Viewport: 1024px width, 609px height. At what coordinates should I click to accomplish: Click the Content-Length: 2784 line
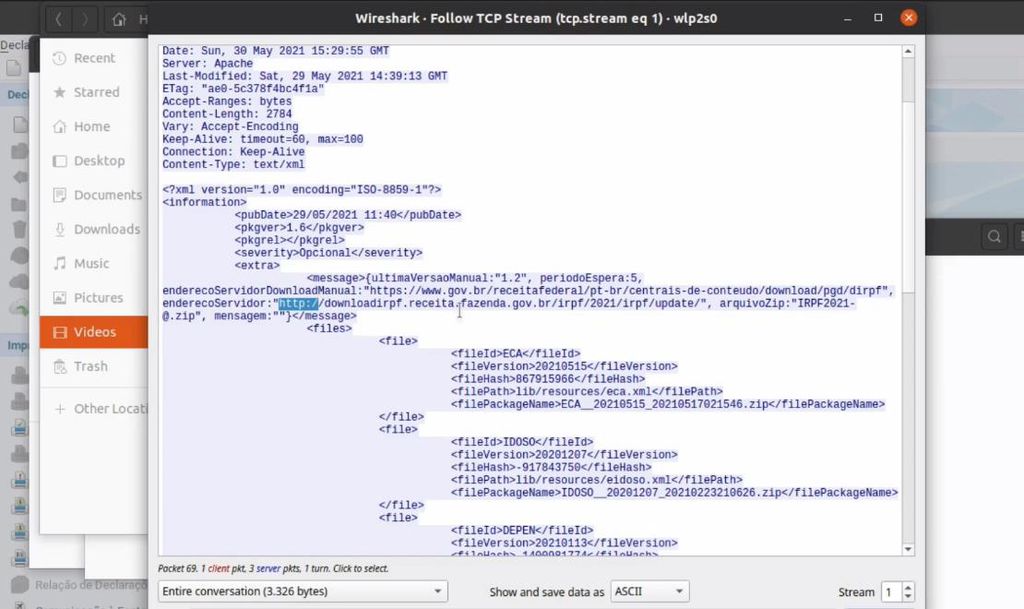pyautogui.click(x=227, y=114)
